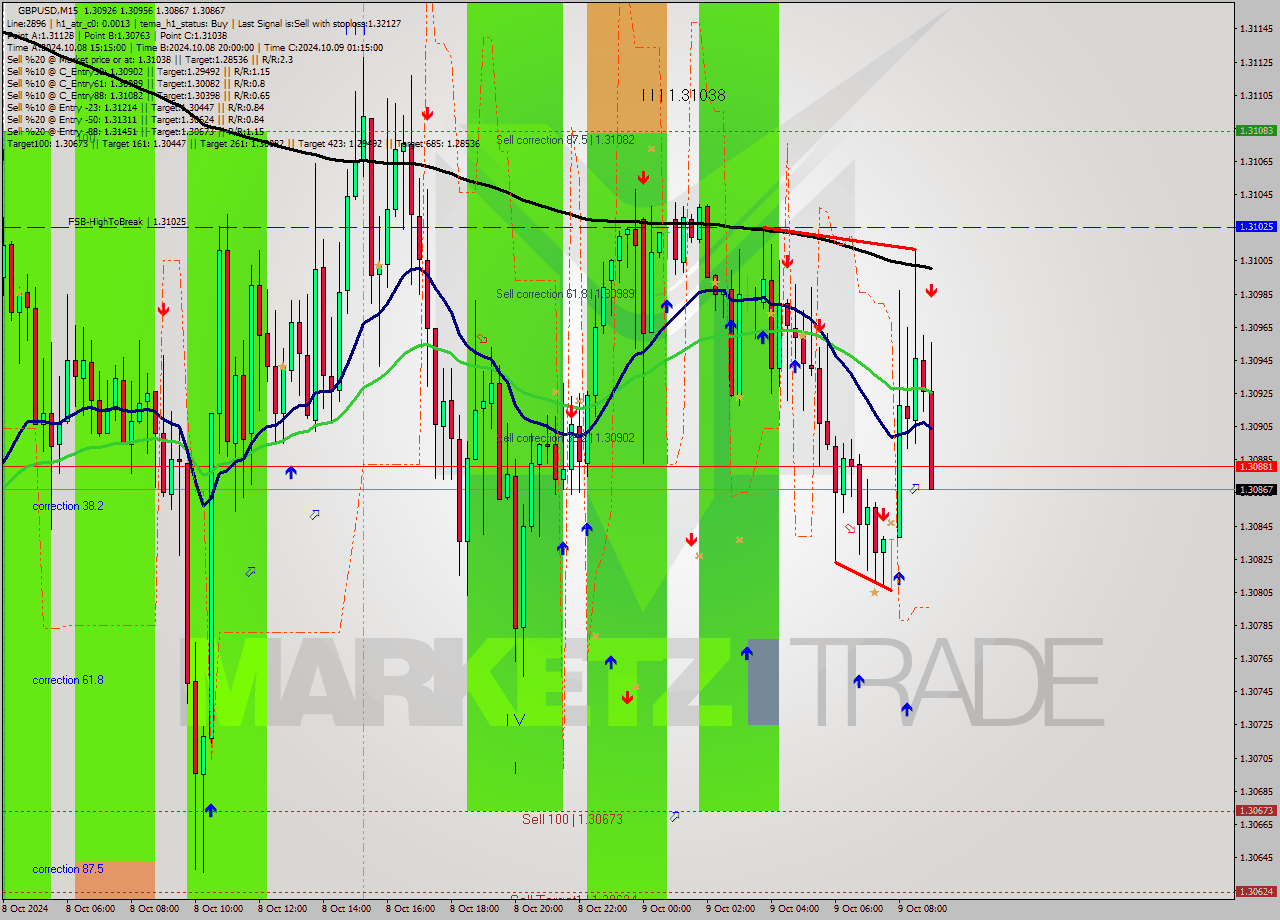
Task: Click the red 1.30881 price tag
Action: pyautogui.click(x=1256, y=466)
